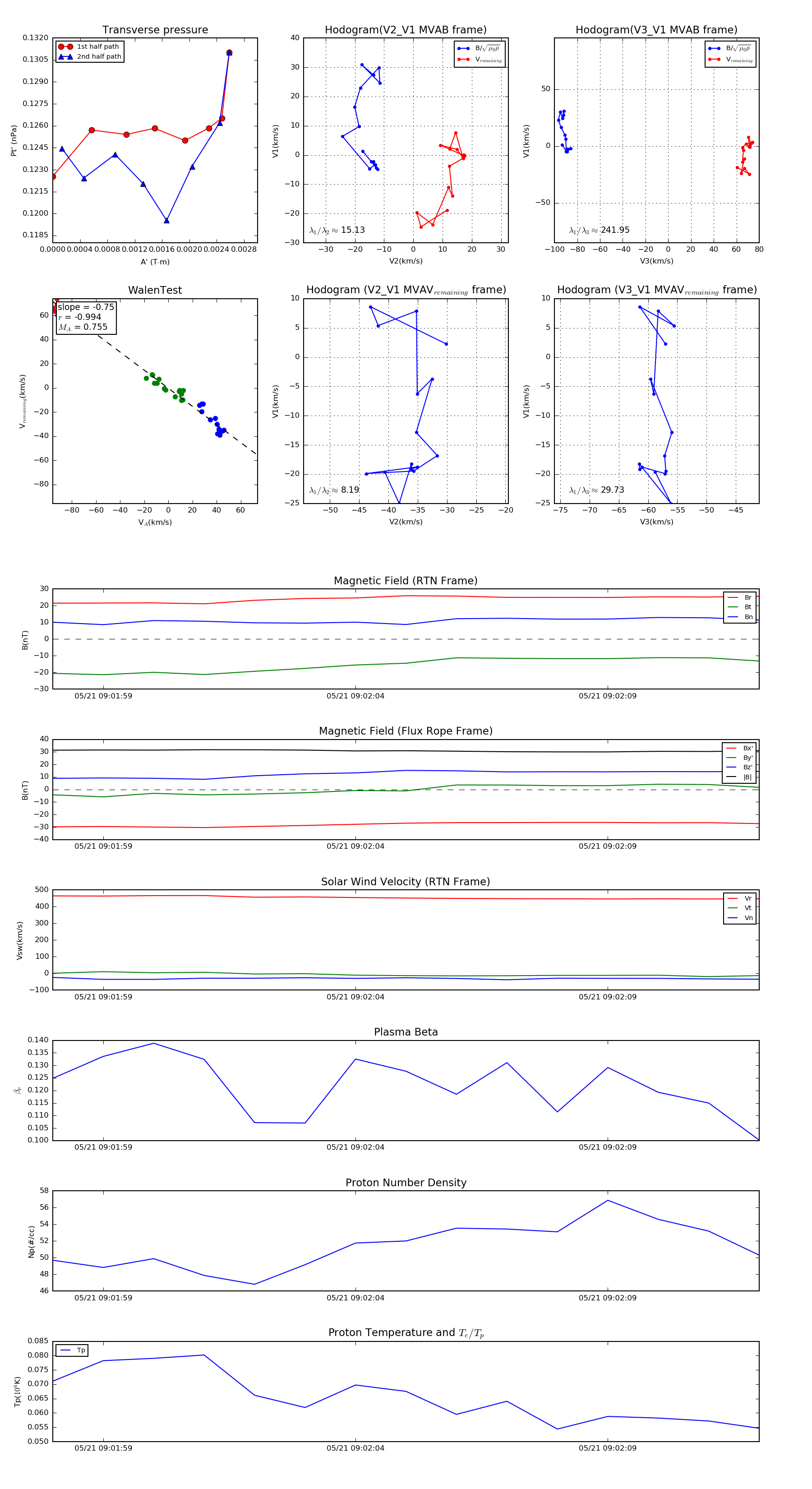The width and height of the screenshot is (812, 1489).
Task: Select the Bt legend entry
Action: 740,607
